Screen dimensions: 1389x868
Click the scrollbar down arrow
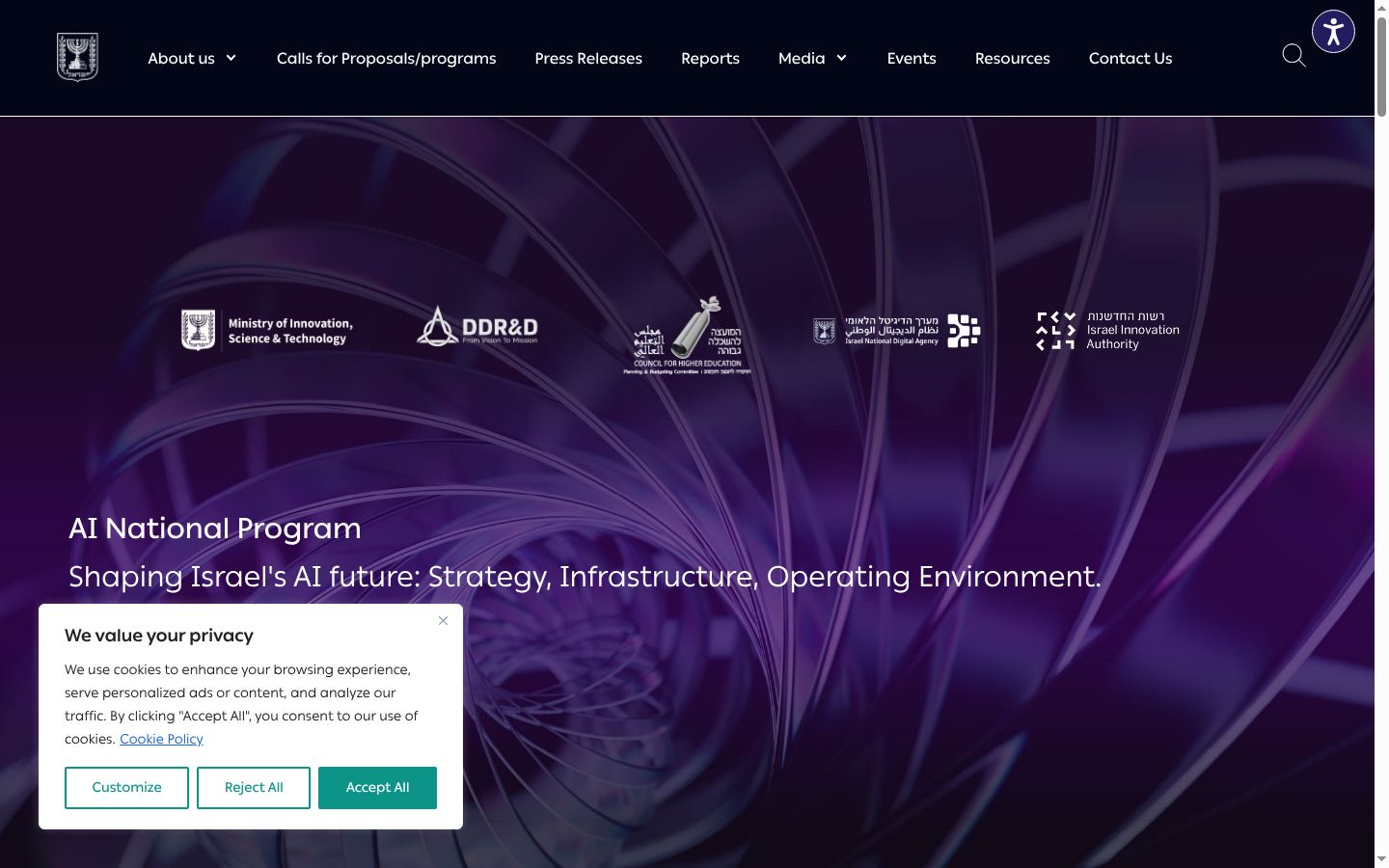(1381, 859)
